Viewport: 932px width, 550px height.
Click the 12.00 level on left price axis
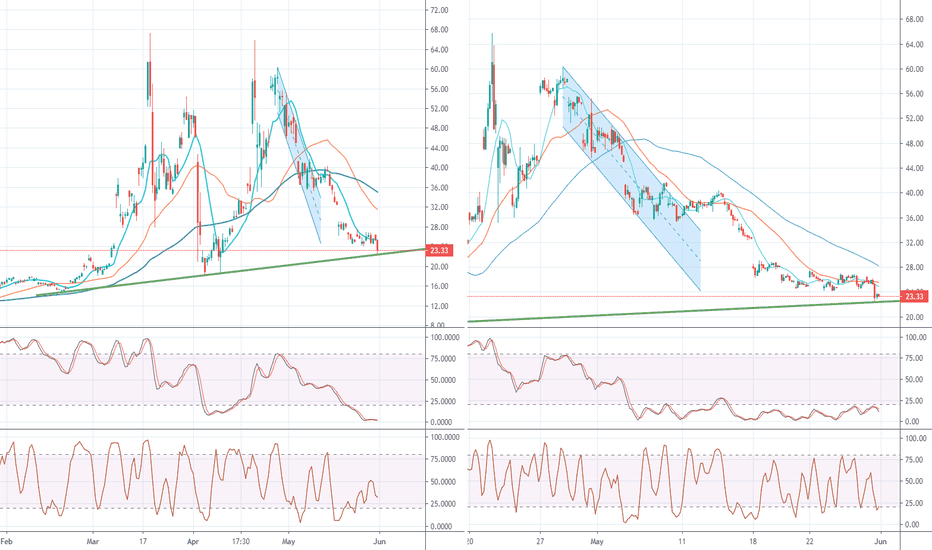click(439, 306)
